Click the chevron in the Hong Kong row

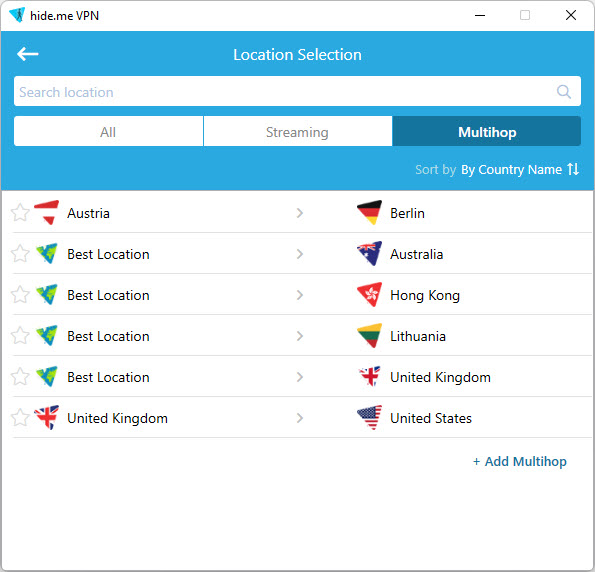(x=300, y=295)
